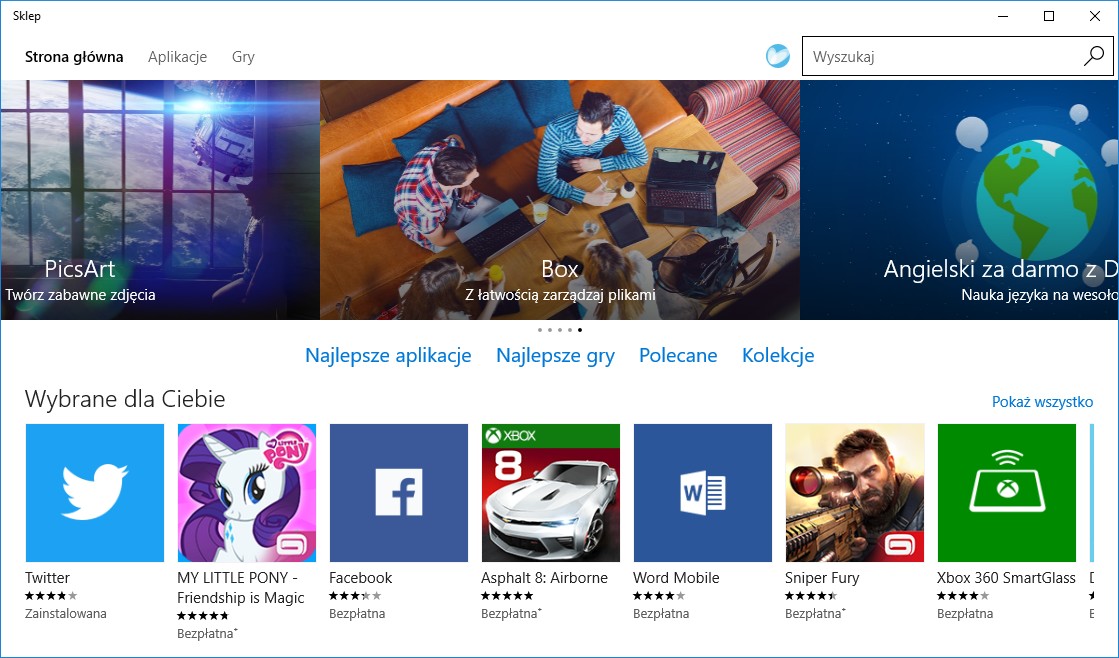Open the Asphalt 8: Airborne game icon
The image size is (1119, 658).
(x=551, y=493)
